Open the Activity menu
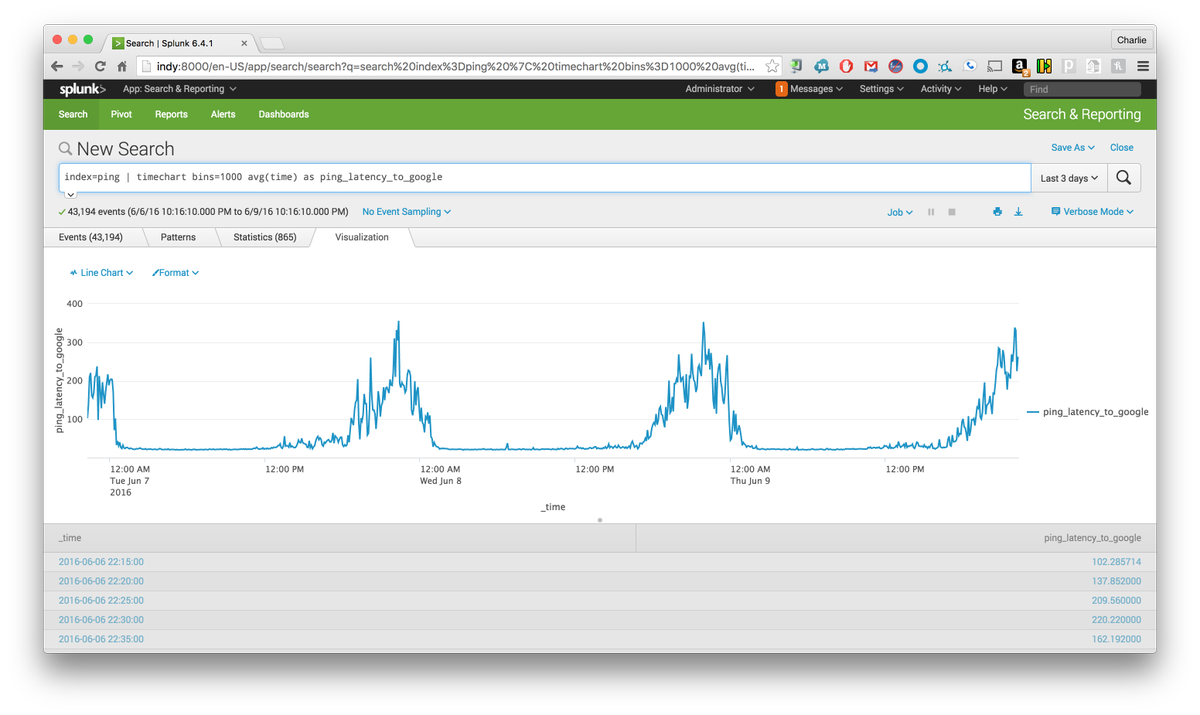The image size is (1200, 715). (941, 89)
